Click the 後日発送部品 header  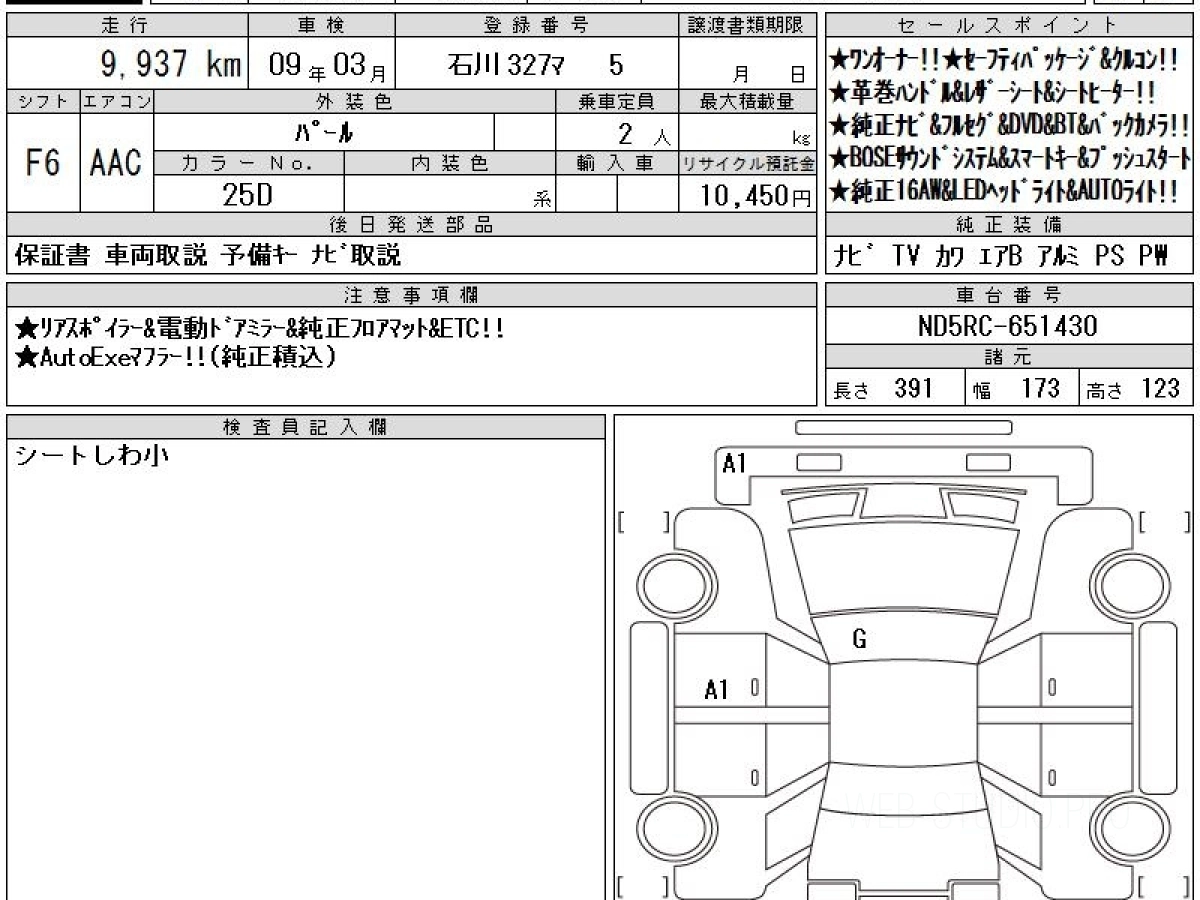tap(412, 225)
